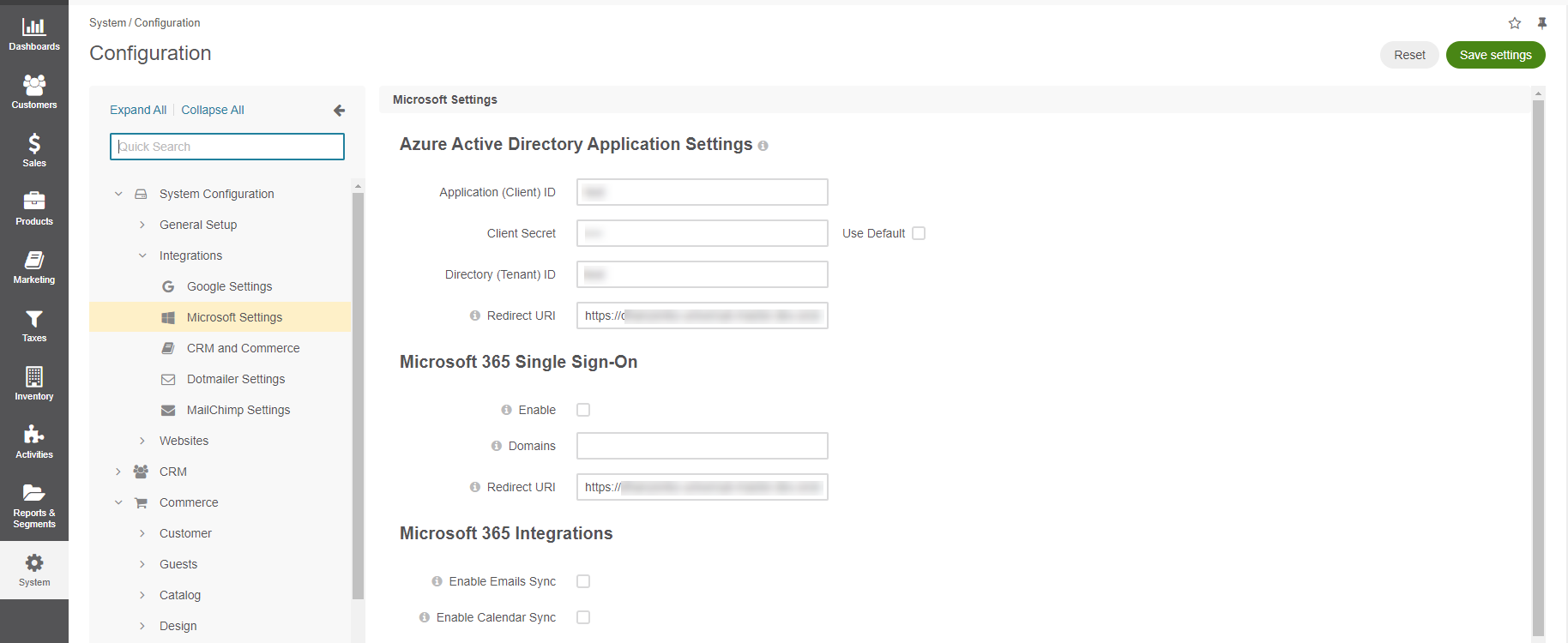Image resolution: width=1568 pixels, height=643 pixels.
Task: Tick Use Default for Client Secret
Action: point(919,233)
